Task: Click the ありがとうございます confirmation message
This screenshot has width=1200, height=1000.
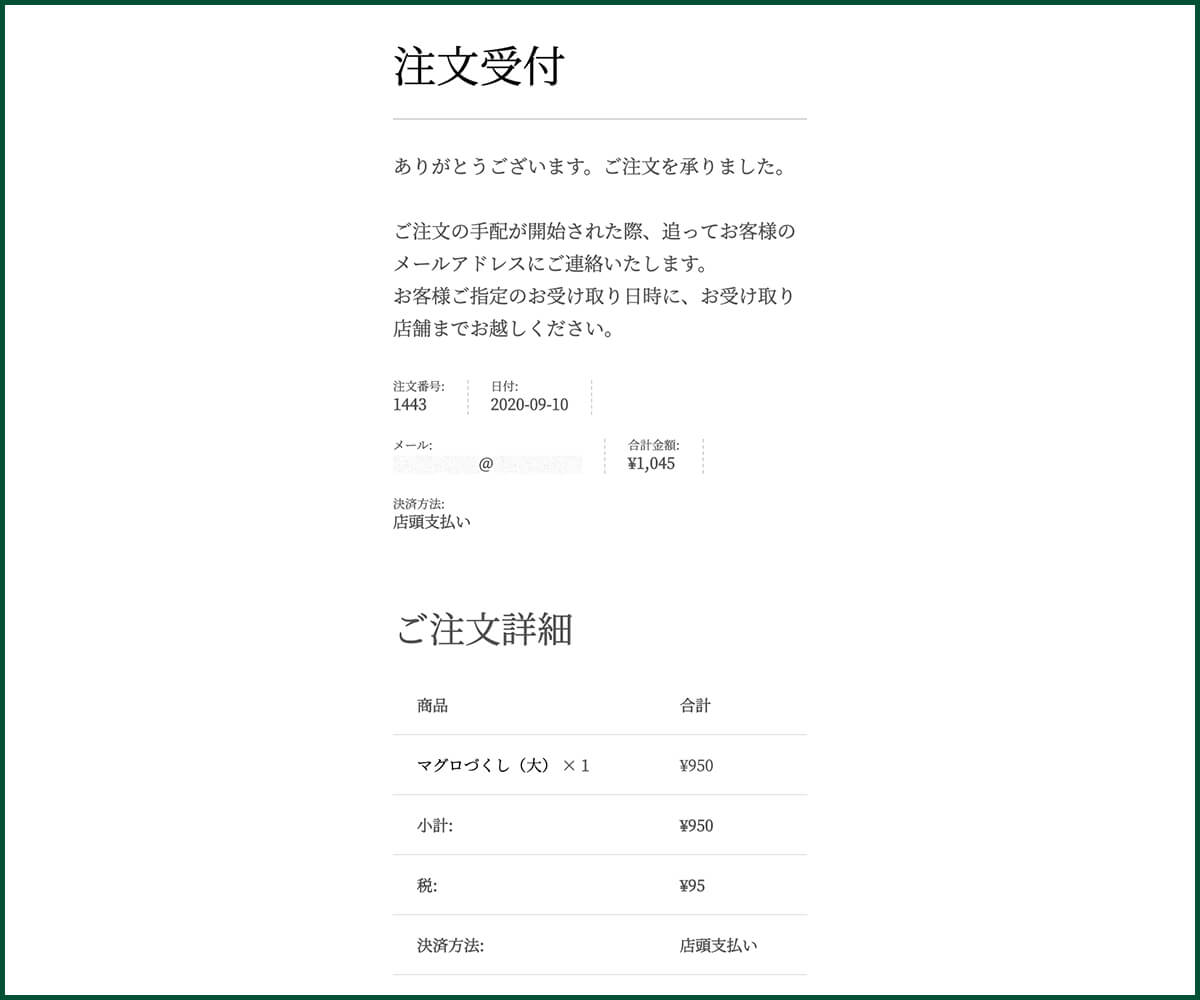Action: pyautogui.click(x=590, y=167)
